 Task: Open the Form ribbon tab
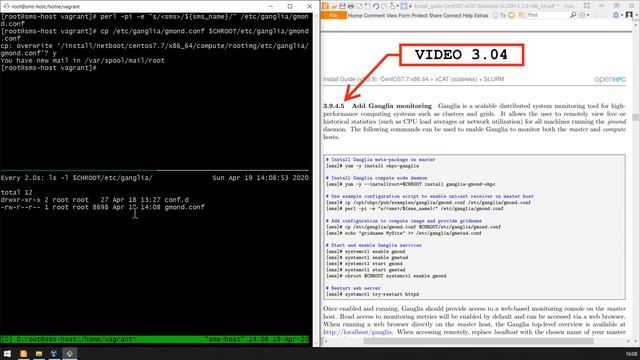point(404,16)
